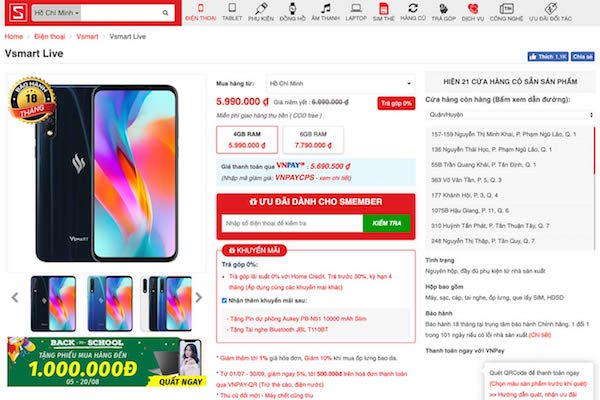The image size is (600, 400).
Task: Open the Tablet category icon
Action: [232, 8]
